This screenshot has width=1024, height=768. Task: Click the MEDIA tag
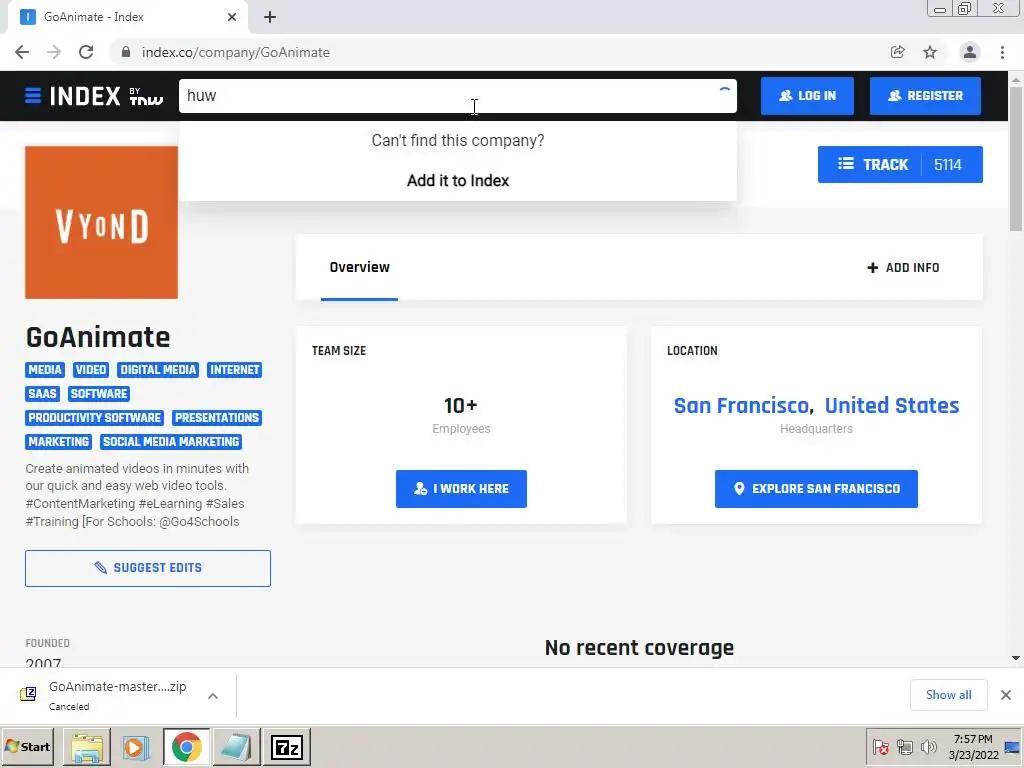coord(44,370)
